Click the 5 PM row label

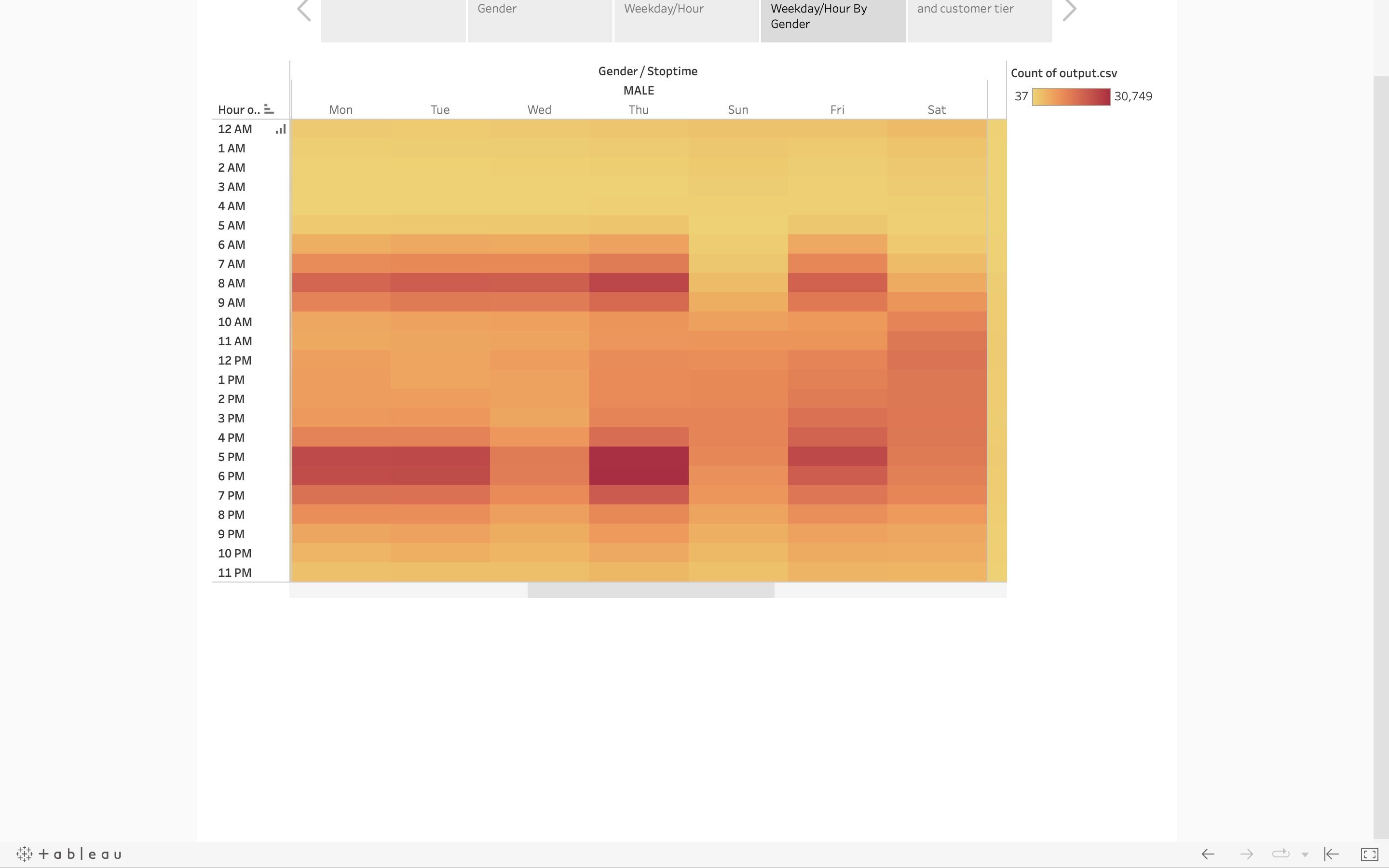tap(231, 456)
